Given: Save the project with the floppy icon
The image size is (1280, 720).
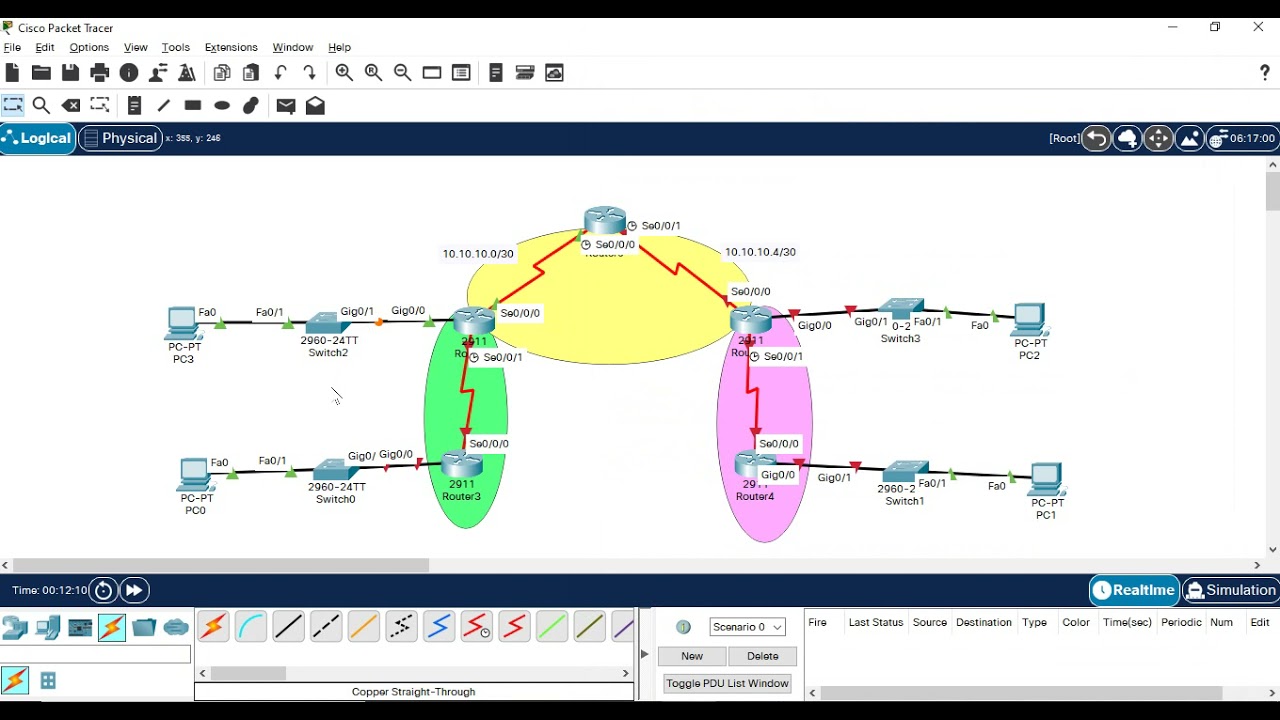Looking at the screenshot, I should coord(70,72).
